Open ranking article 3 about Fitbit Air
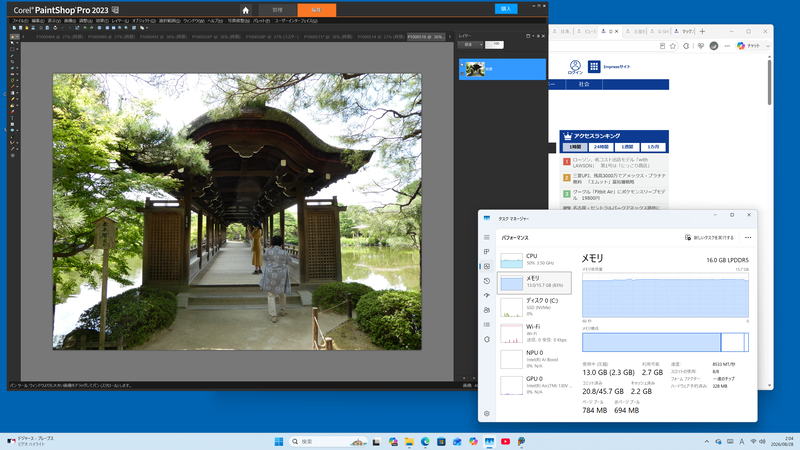Viewport: 800px width, 450px height. [614, 194]
